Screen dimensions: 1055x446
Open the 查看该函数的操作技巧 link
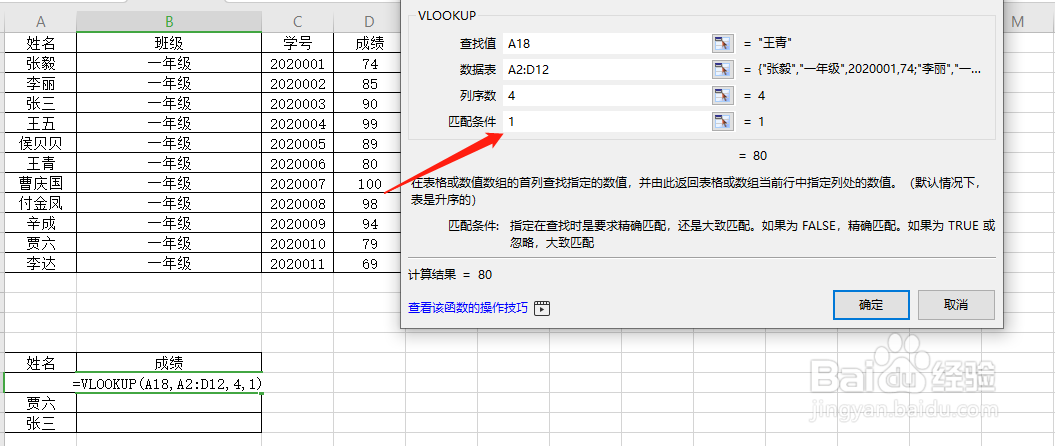pos(468,308)
